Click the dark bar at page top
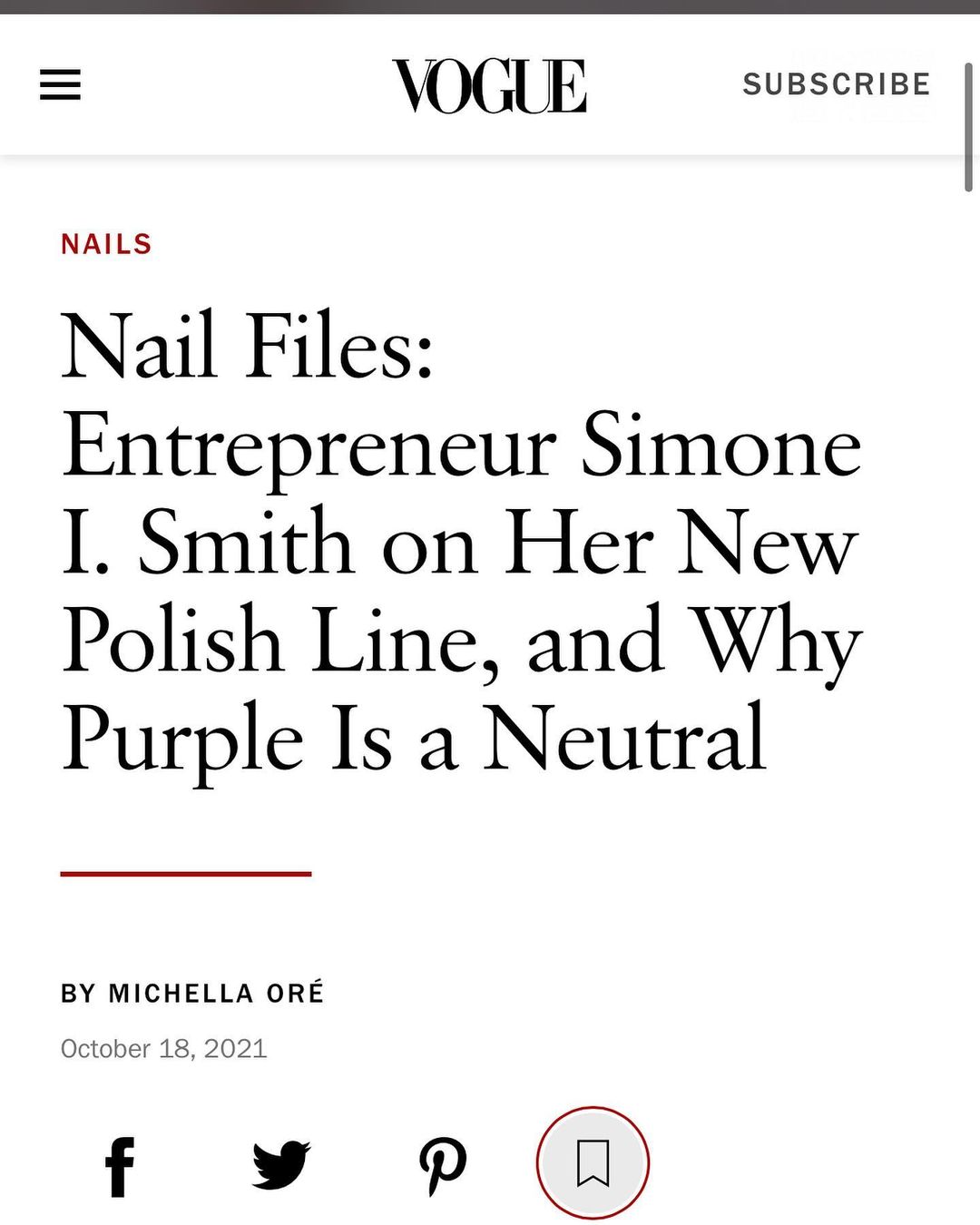Screen dimensions: 980x1225 (490, 6)
